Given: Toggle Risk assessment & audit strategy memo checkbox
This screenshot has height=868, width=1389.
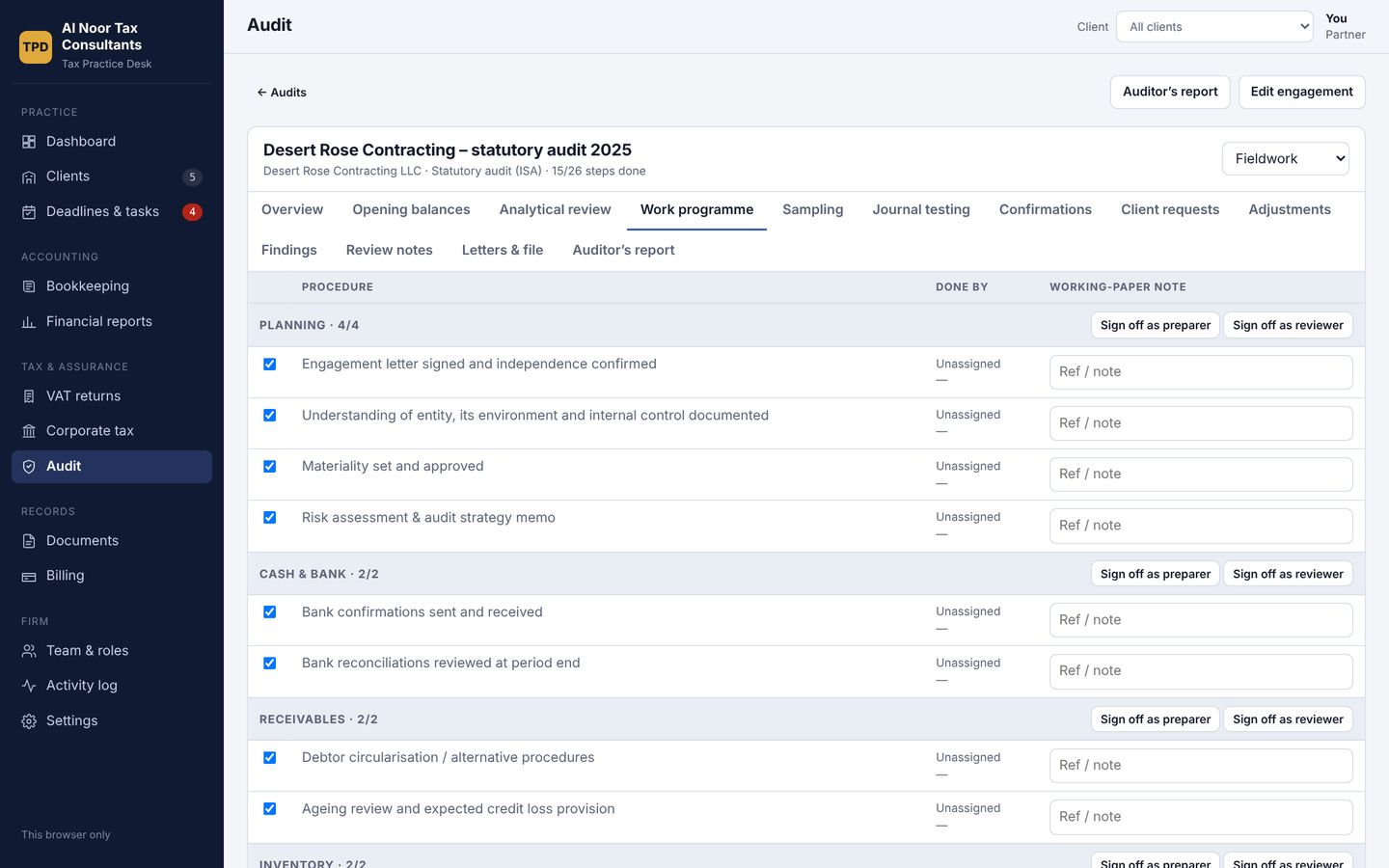Looking at the screenshot, I should pos(270,518).
